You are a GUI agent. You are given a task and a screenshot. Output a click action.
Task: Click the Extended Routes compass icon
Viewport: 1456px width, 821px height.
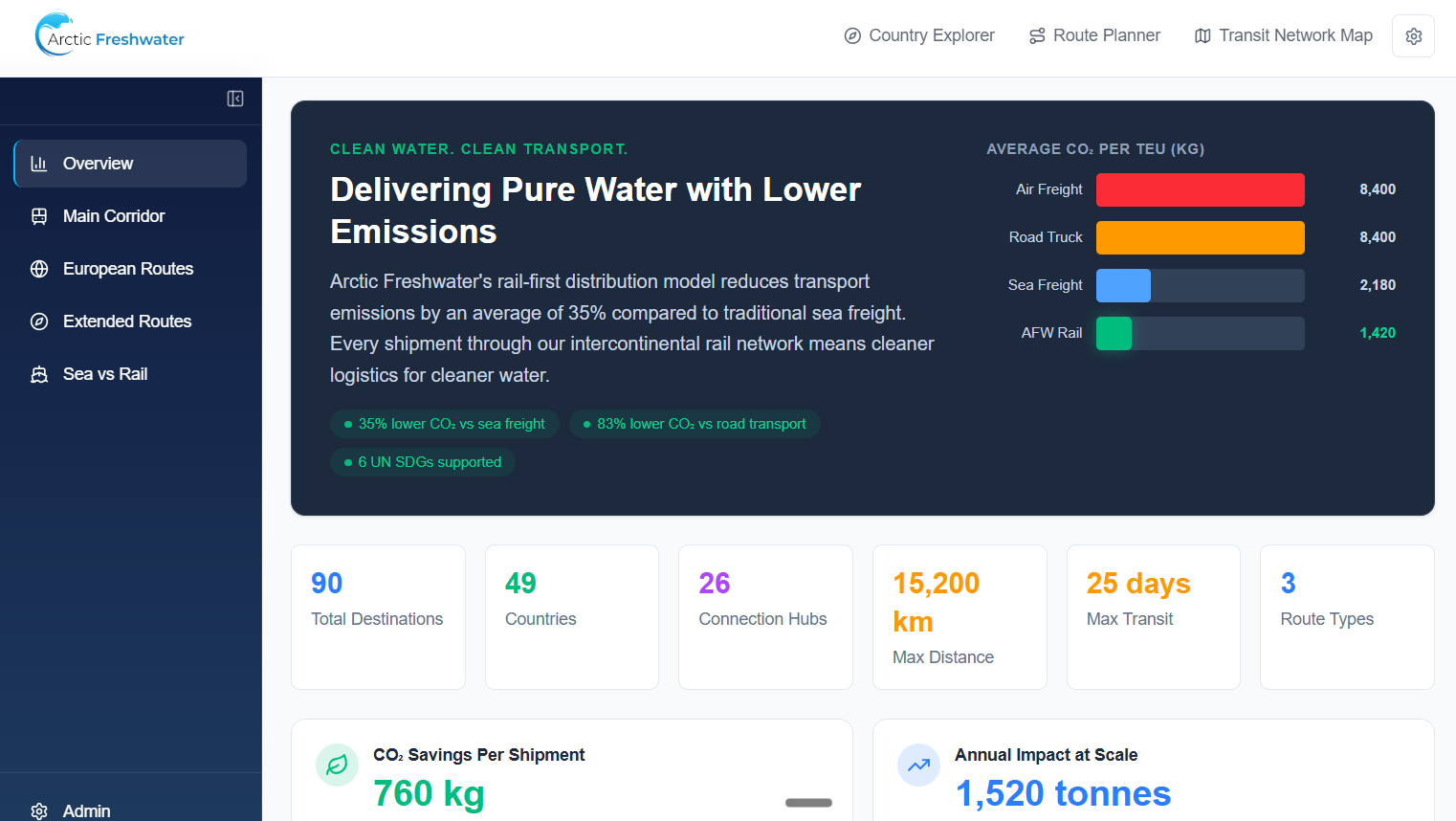38,321
